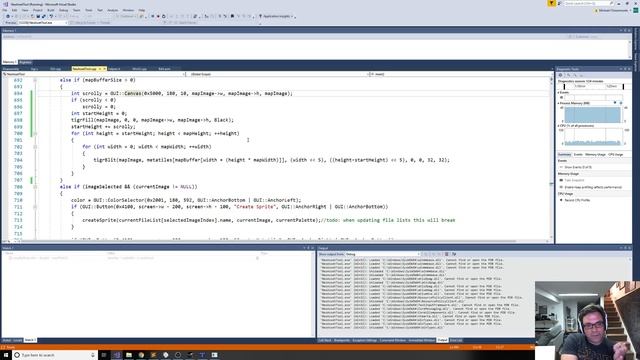The height and width of the screenshot is (360, 640).
Task: Open Visual Studio from the taskbar
Action: [117, 355]
